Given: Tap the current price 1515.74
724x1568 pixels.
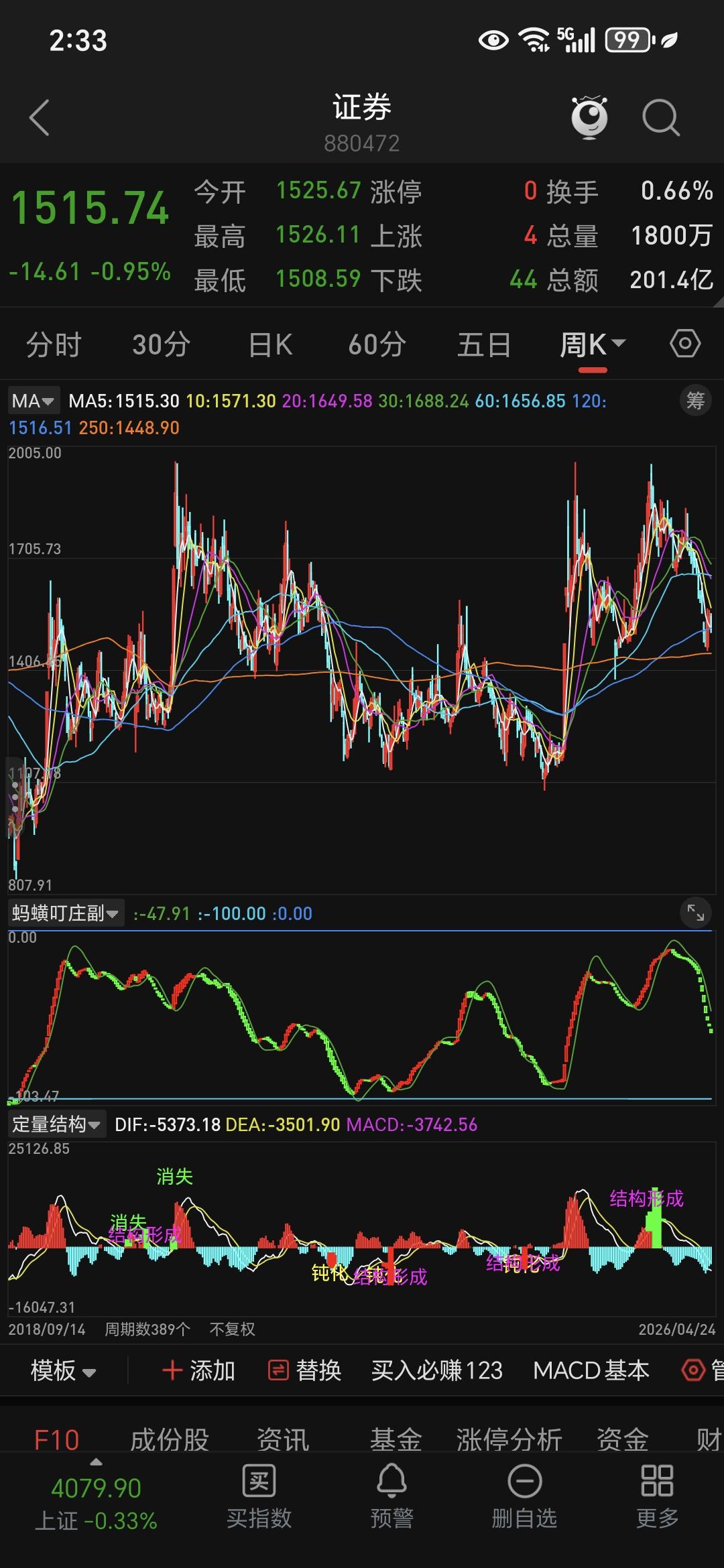Looking at the screenshot, I should click(90, 208).
